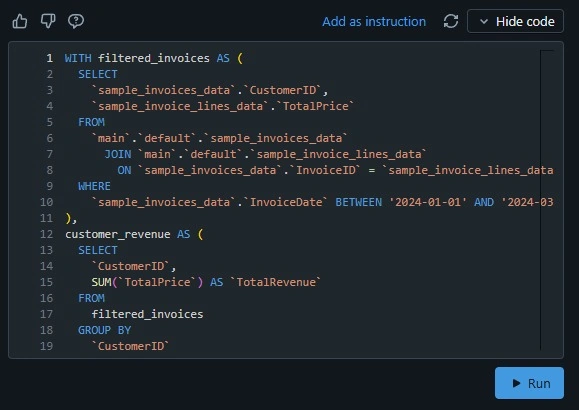Image resolution: width=579 pixels, height=410 pixels.
Task: Run the generated SQL query
Action: 529,383
